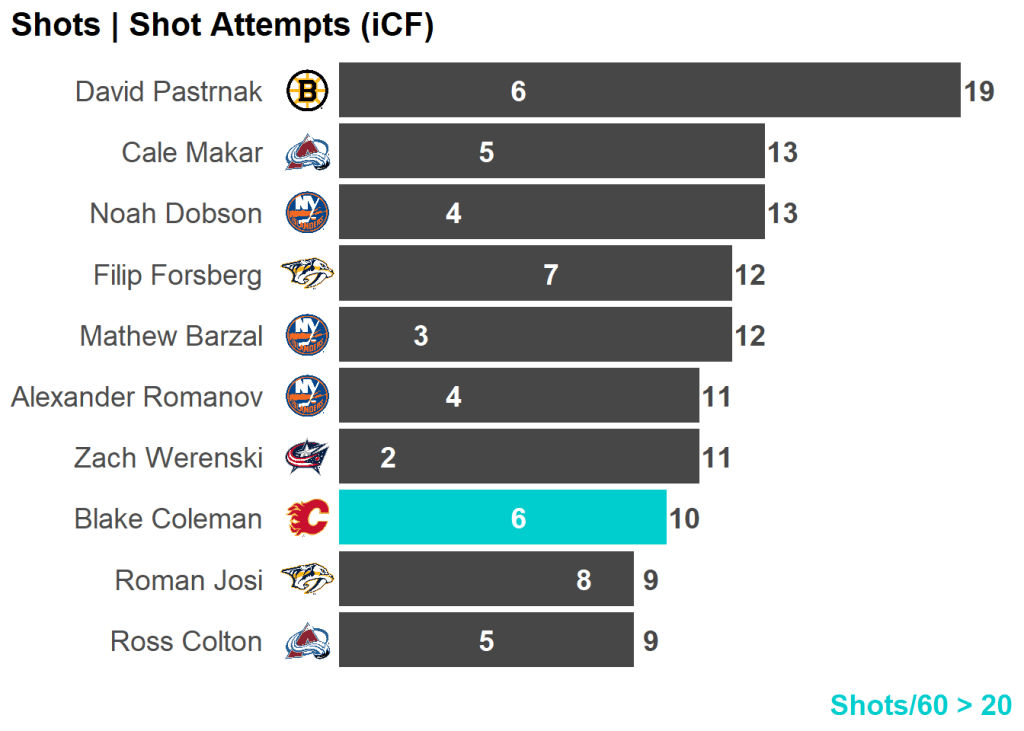
Task: Click the Islanders logo by Alexander Romanov
Action: click(307, 397)
